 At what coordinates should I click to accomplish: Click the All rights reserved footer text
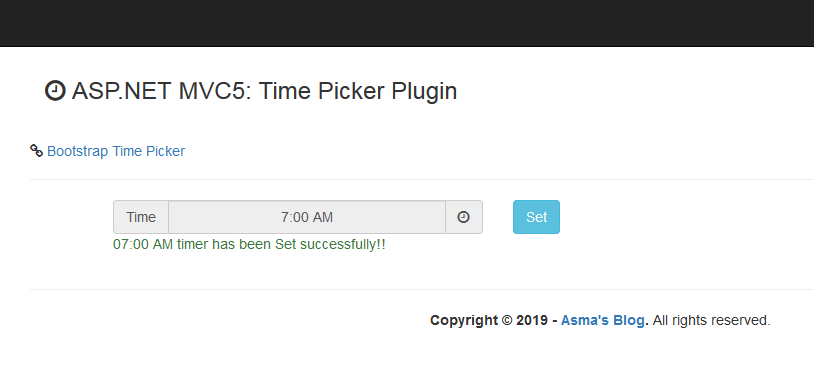(x=711, y=320)
